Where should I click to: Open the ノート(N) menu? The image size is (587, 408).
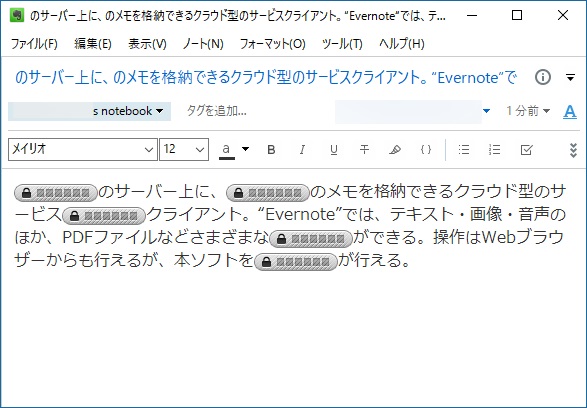pyautogui.click(x=203, y=44)
